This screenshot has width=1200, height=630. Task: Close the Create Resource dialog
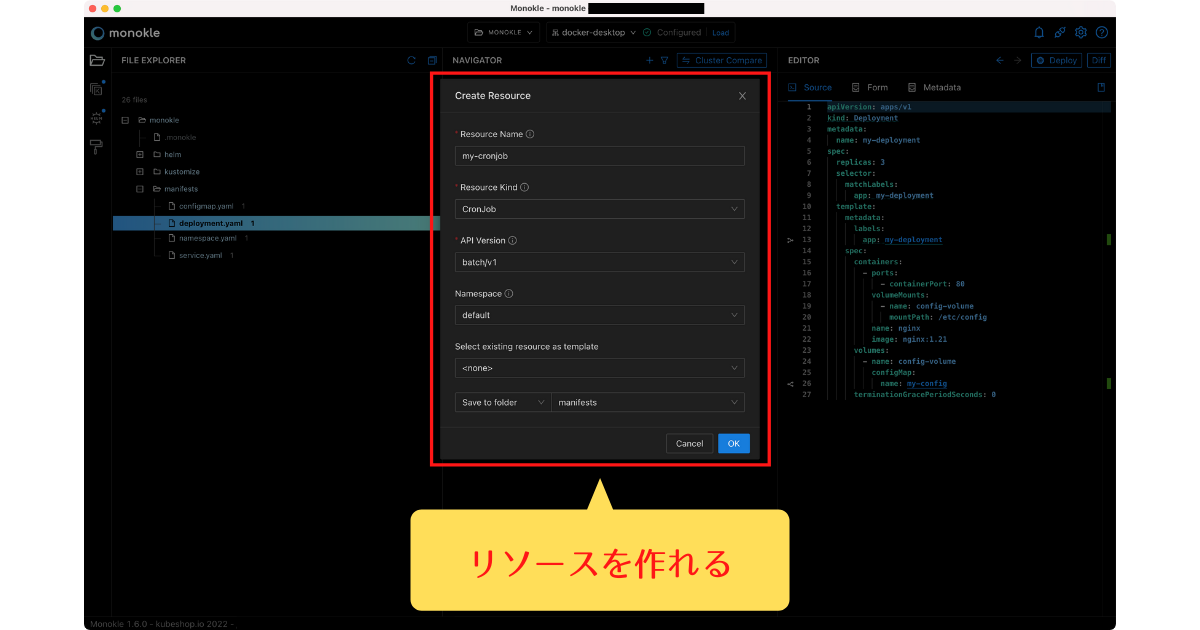pos(742,96)
